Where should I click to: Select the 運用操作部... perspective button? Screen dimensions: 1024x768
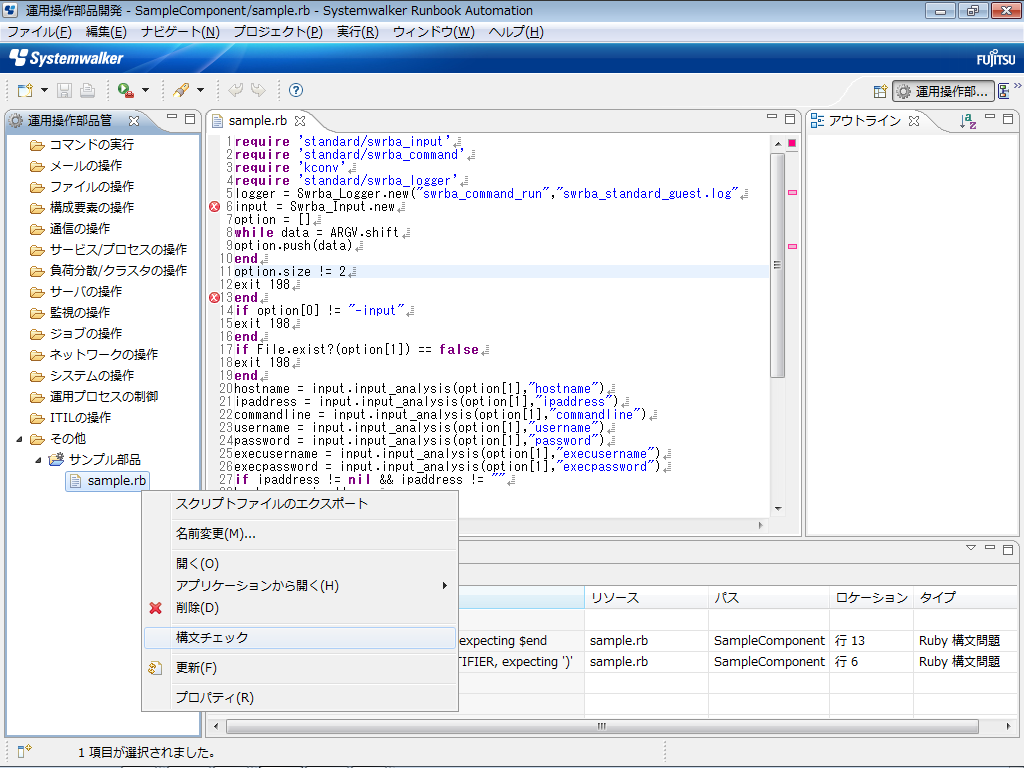click(943, 91)
